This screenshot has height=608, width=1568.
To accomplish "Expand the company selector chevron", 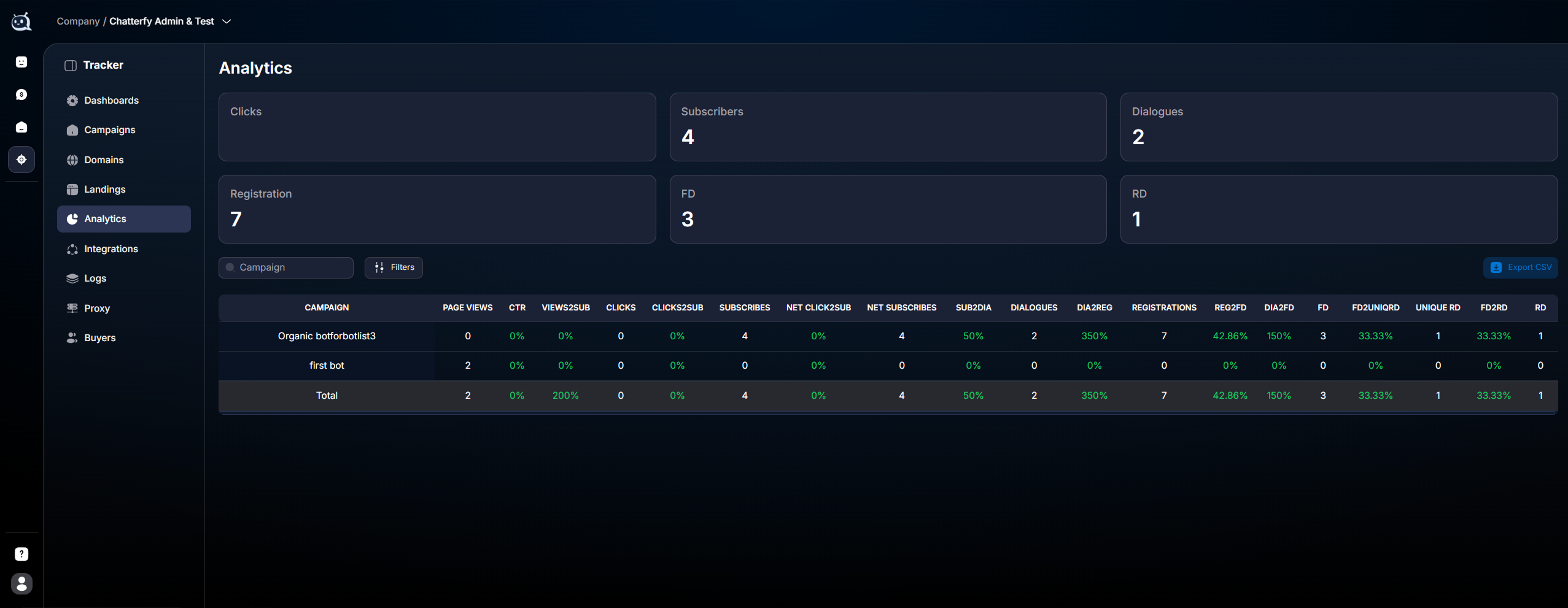I will (227, 21).
